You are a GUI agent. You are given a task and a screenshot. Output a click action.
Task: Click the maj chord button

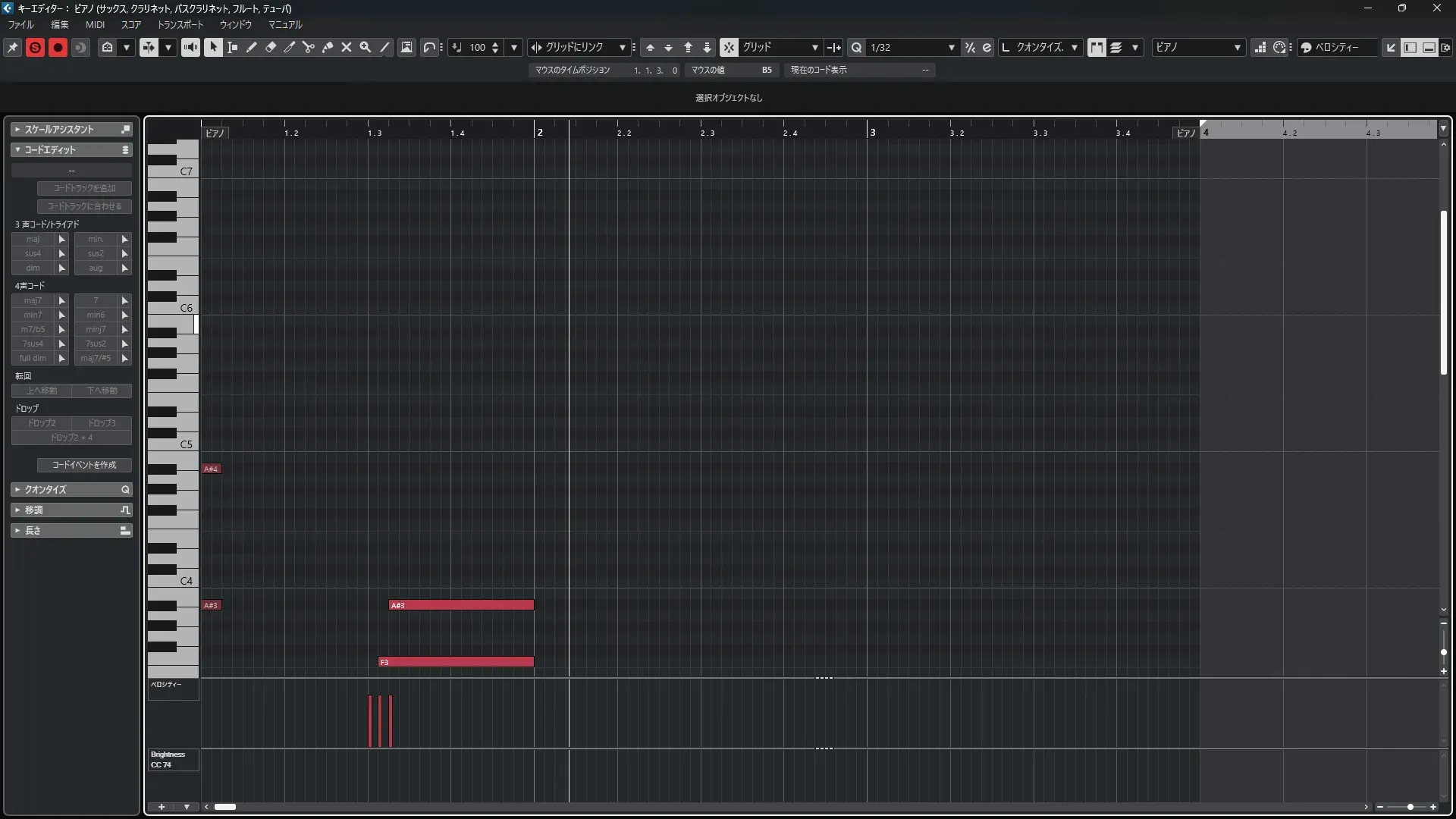pyautogui.click(x=33, y=239)
